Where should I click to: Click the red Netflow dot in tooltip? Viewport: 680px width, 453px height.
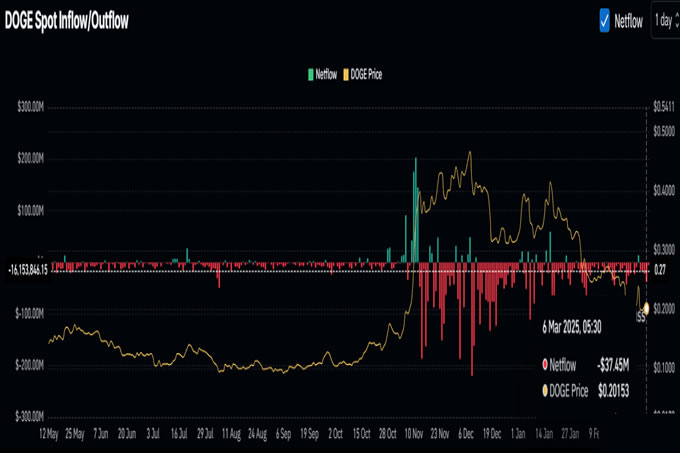(x=544, y=365)
